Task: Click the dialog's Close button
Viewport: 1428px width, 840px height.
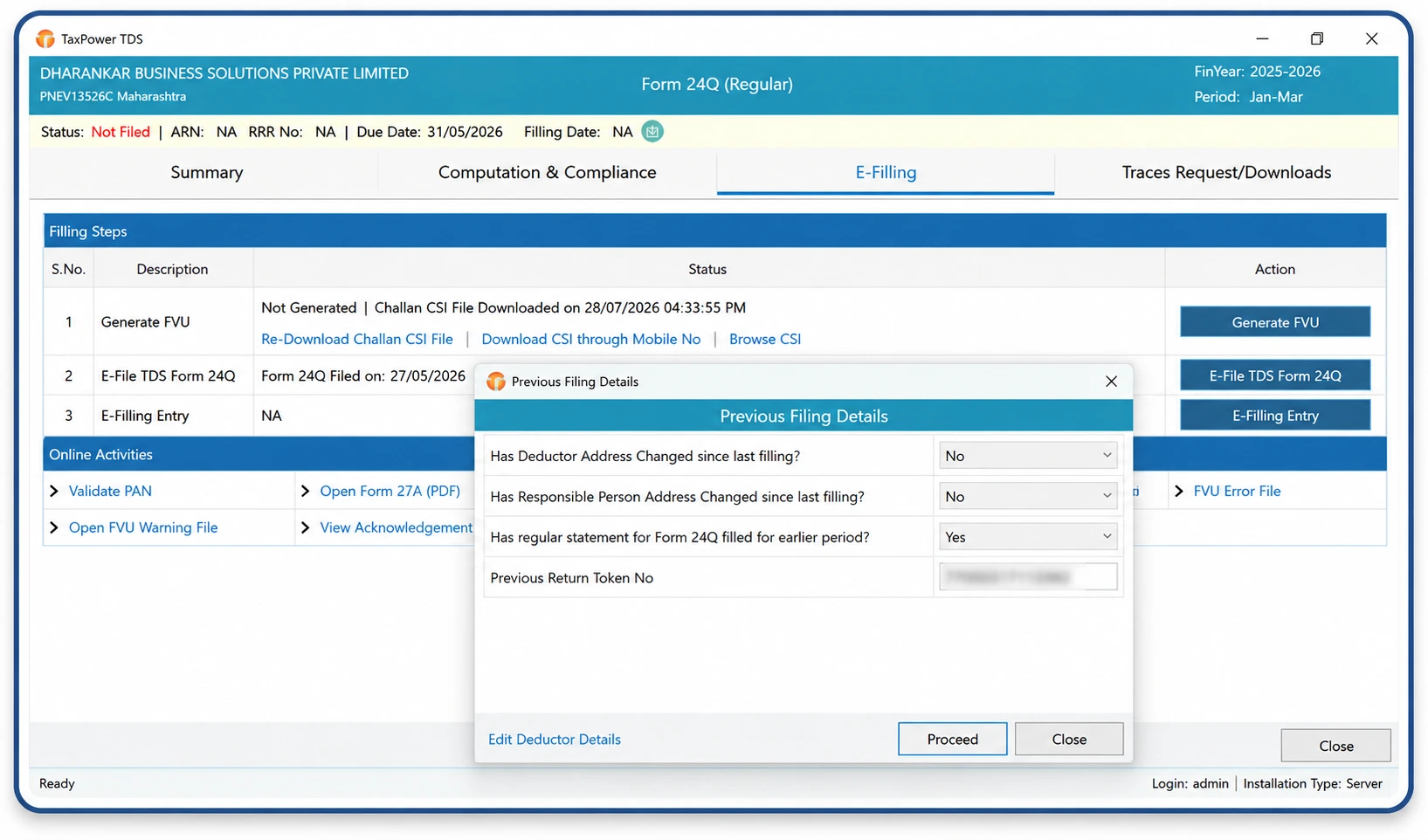Action: click(1069, 739)
